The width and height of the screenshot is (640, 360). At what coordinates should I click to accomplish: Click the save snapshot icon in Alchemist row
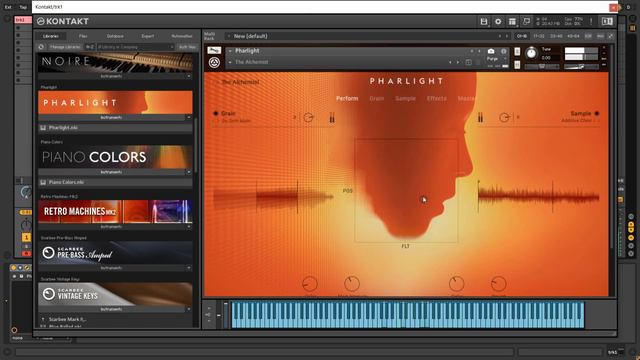(x=469, y=62)
